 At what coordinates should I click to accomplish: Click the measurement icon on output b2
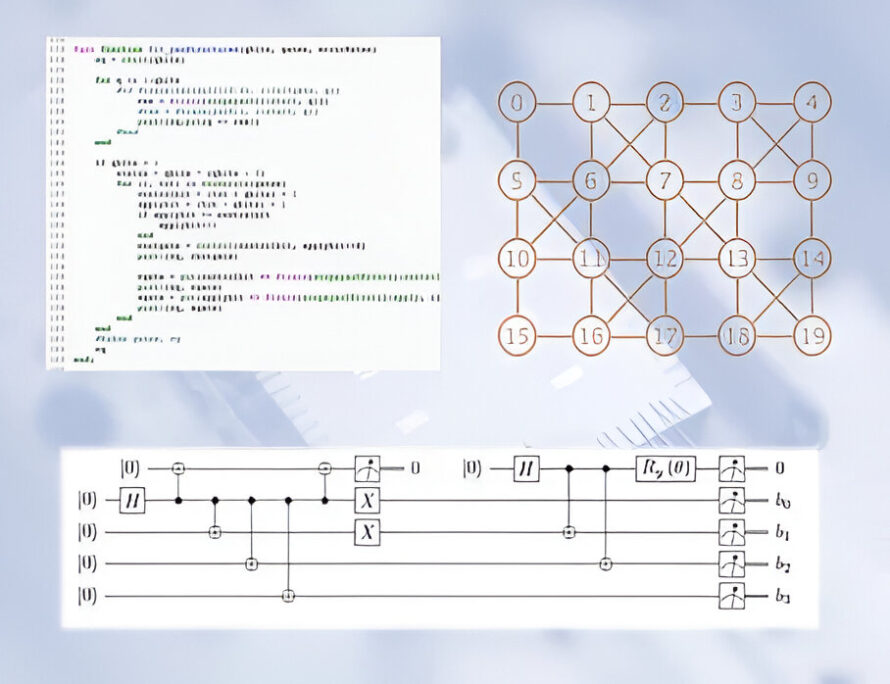(x=733, y=564)
